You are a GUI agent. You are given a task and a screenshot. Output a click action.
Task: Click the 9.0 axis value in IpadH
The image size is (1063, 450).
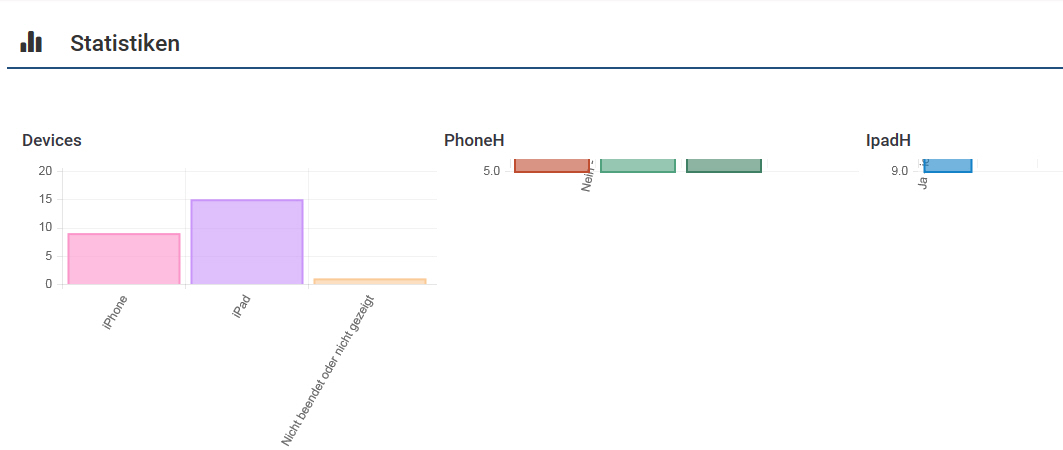click(899, 171)
